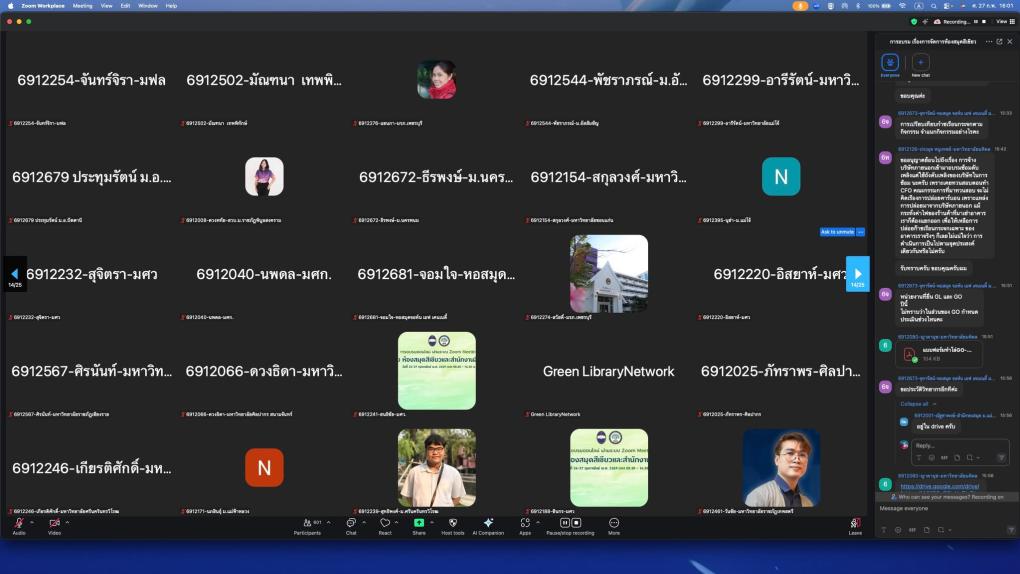Start camera using the Video button
Image resolution: width=1020 pixels, height=574 pixels.
pyautogui.click(x=54, y=524)
